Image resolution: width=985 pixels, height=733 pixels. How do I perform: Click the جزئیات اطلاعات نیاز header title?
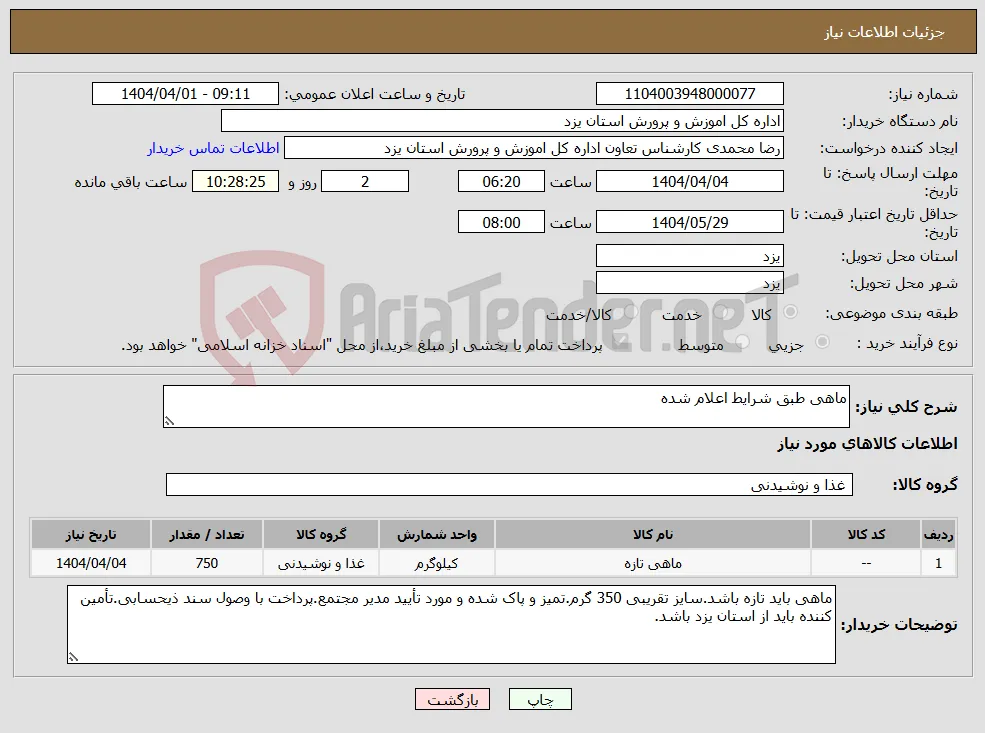coord(884,32)
